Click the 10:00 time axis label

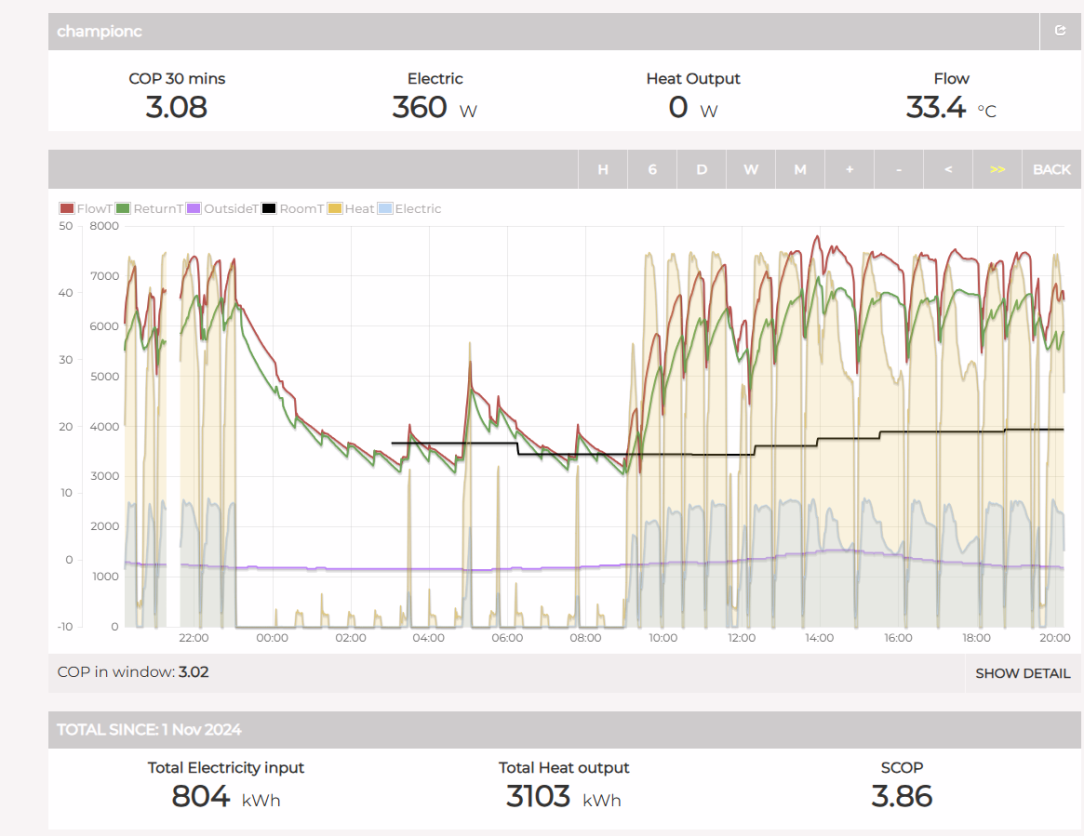(663, 638)
